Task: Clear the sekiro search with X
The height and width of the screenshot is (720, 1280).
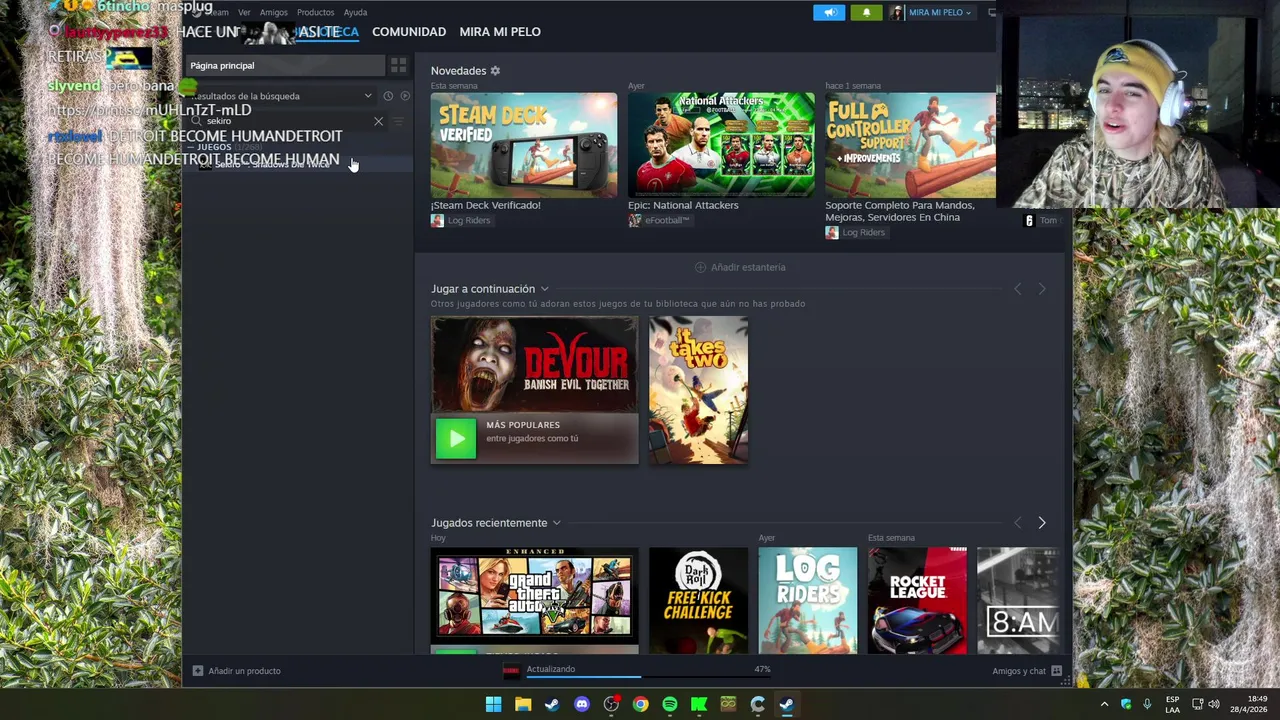Action: coord(378,121)
